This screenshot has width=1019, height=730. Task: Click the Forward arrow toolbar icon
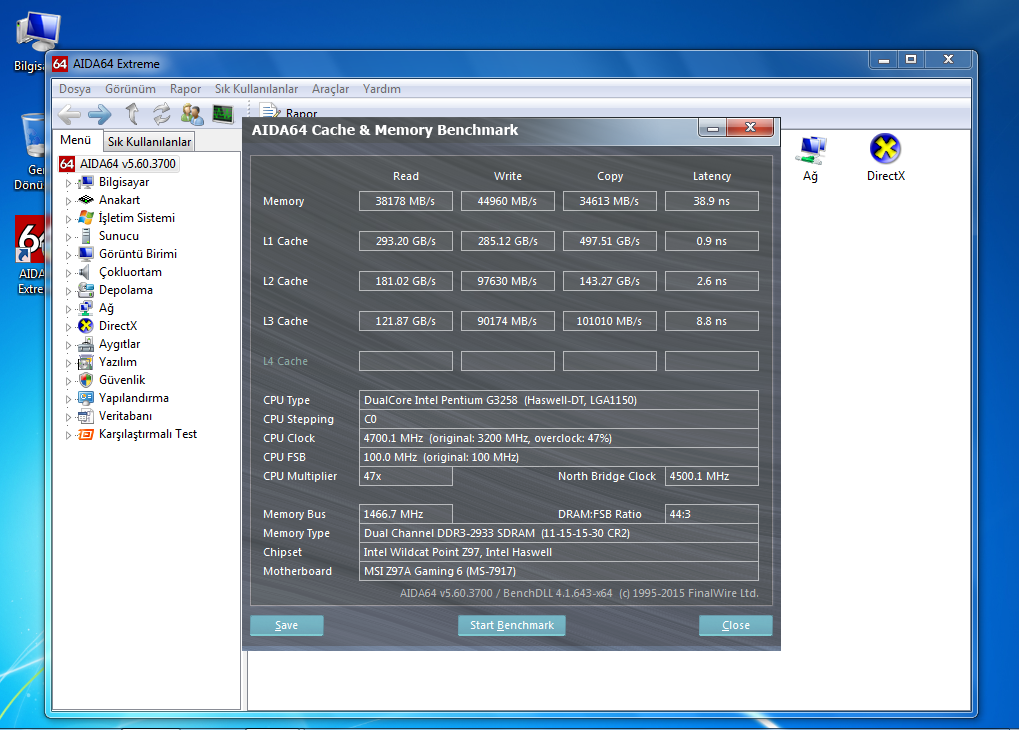coord(99,115)
